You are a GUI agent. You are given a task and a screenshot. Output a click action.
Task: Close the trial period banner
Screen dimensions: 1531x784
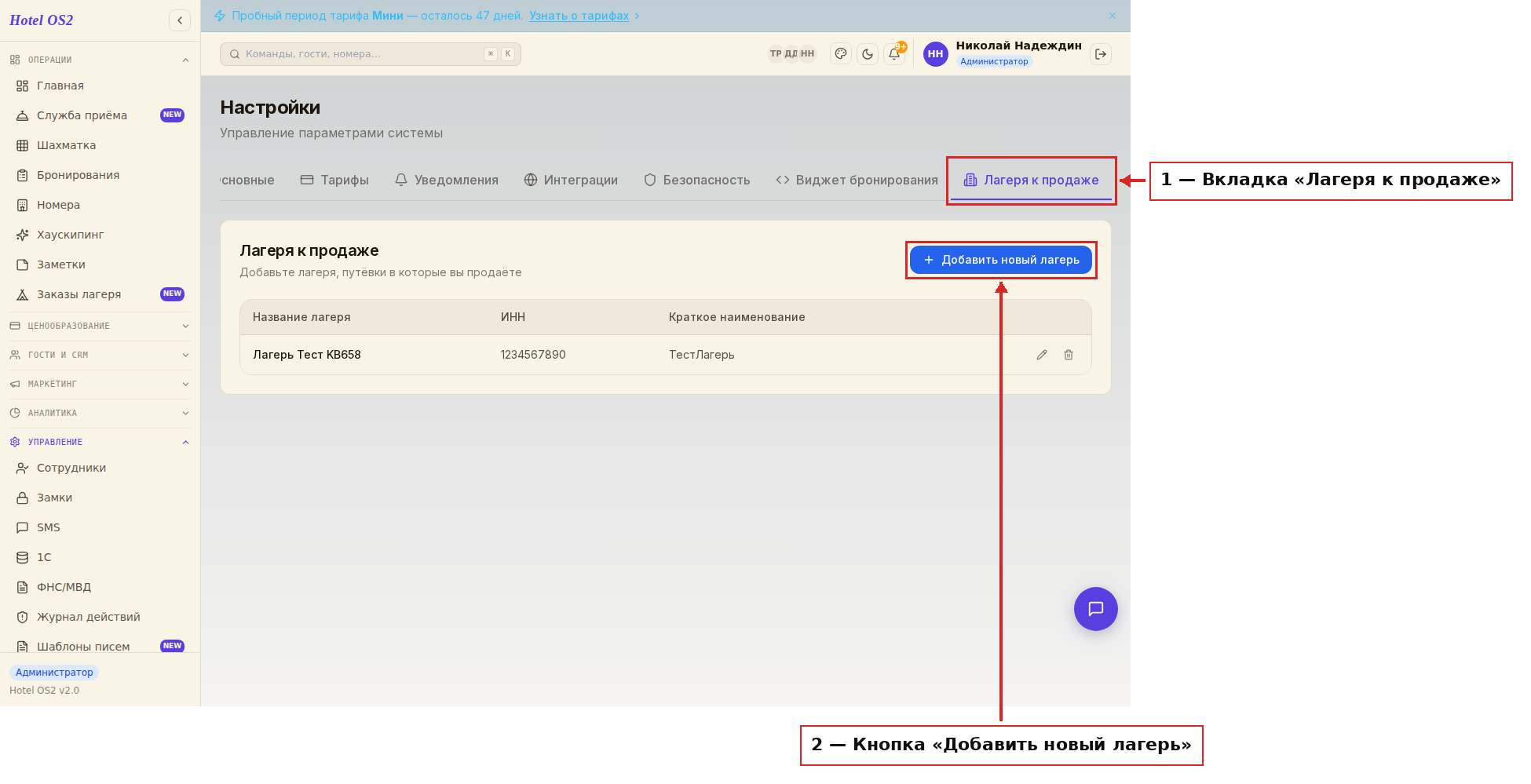(x=1113, y=16)
